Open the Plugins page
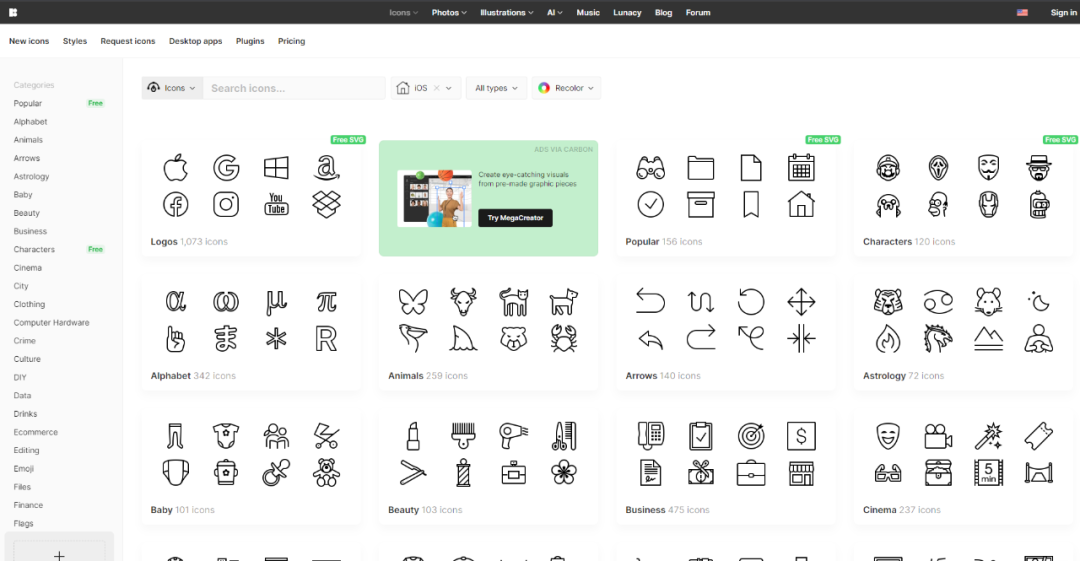The height and width of the screenshot is (561, 1080). [250, 41]
